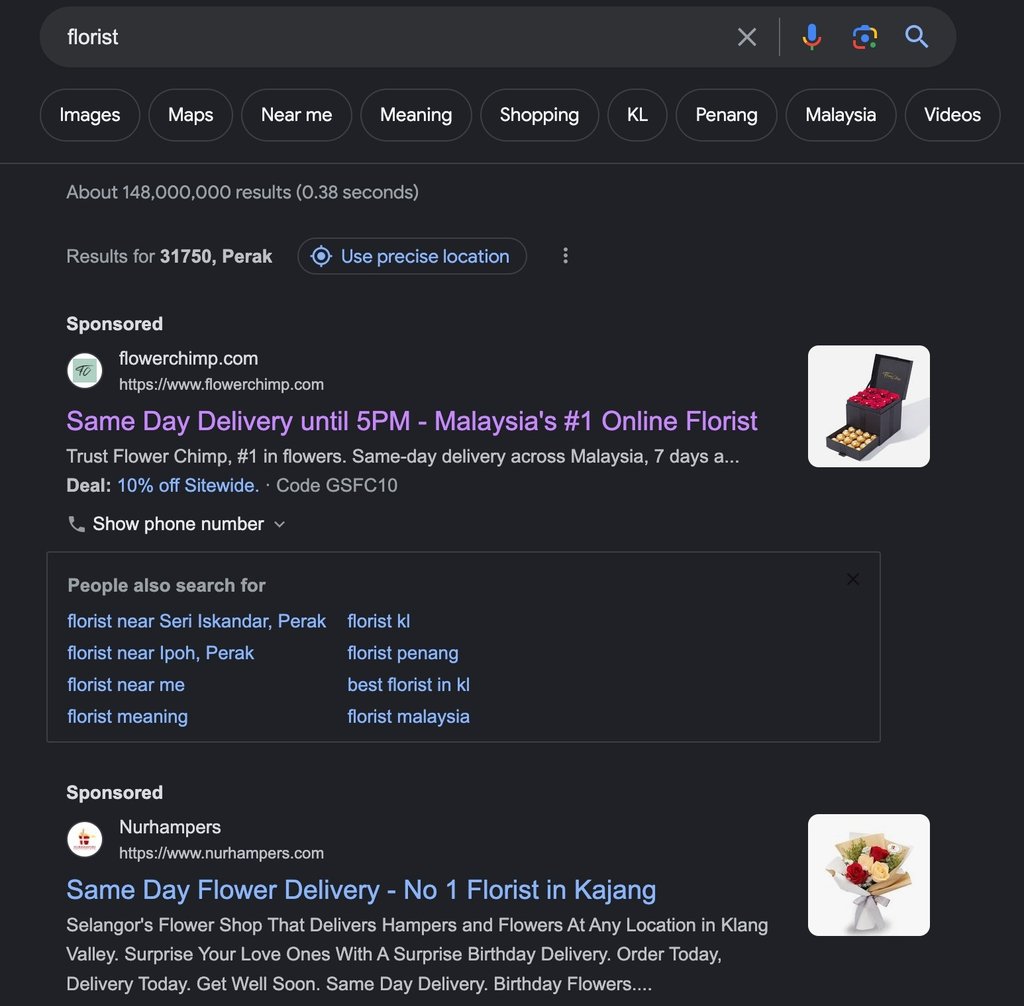The height and width of the screenshot is (1006, 1024).
Task: Click the precise location target icon
Action: click(320, 256)
